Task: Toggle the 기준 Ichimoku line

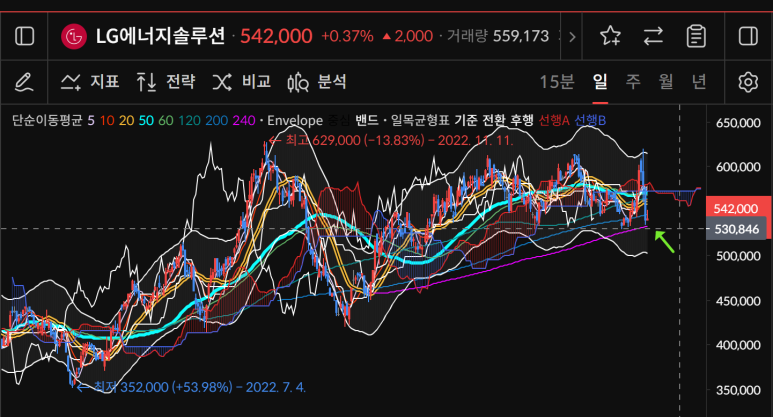Action: (x=465, y=120)
